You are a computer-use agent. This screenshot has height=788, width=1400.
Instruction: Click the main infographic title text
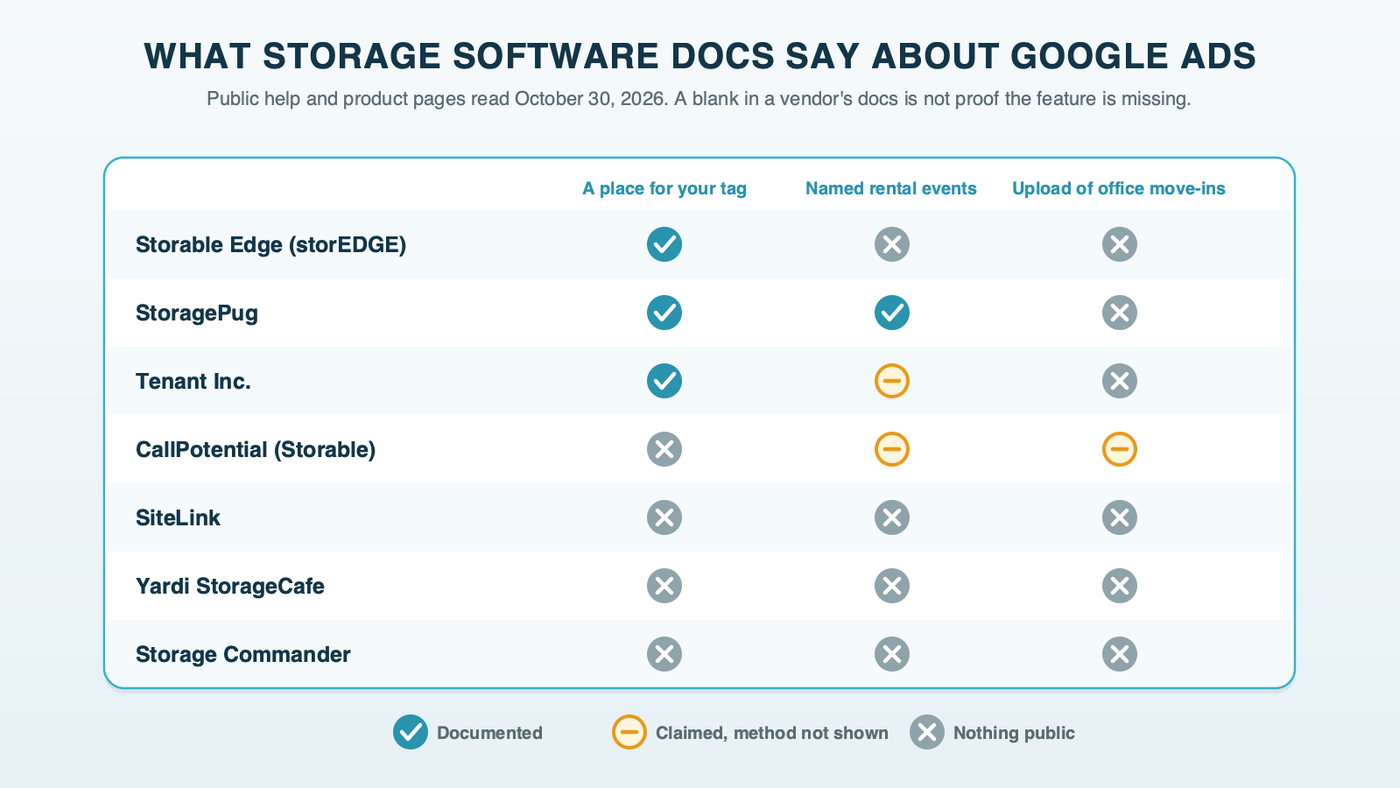point(700,56)
